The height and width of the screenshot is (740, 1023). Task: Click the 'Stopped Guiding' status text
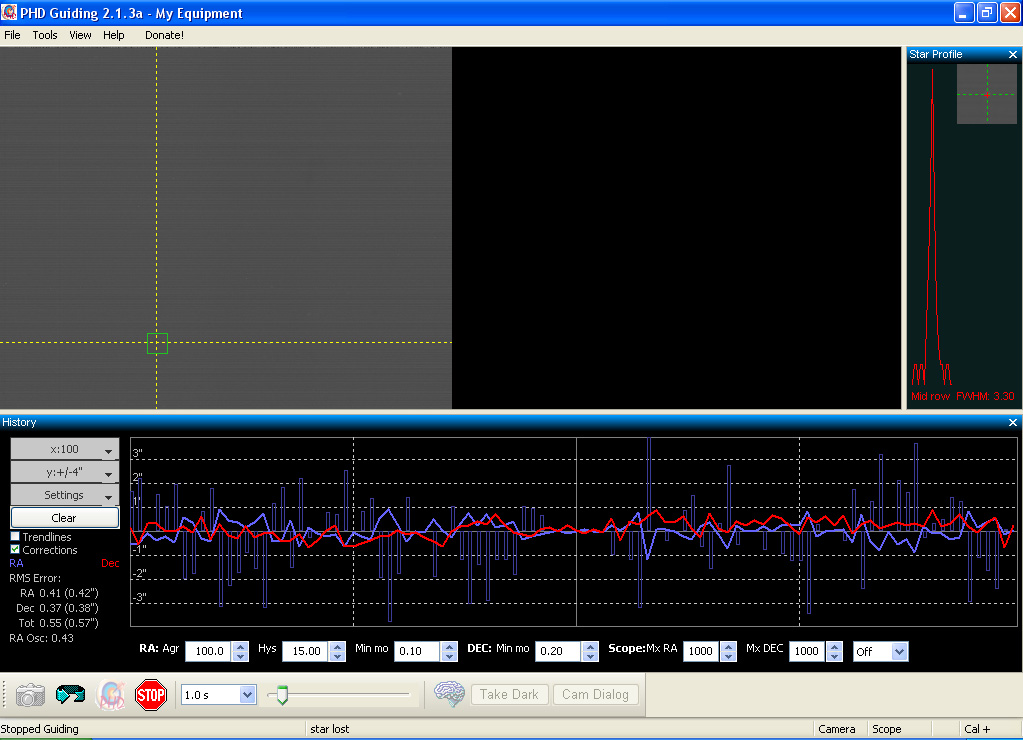click(x=40, y=729)
